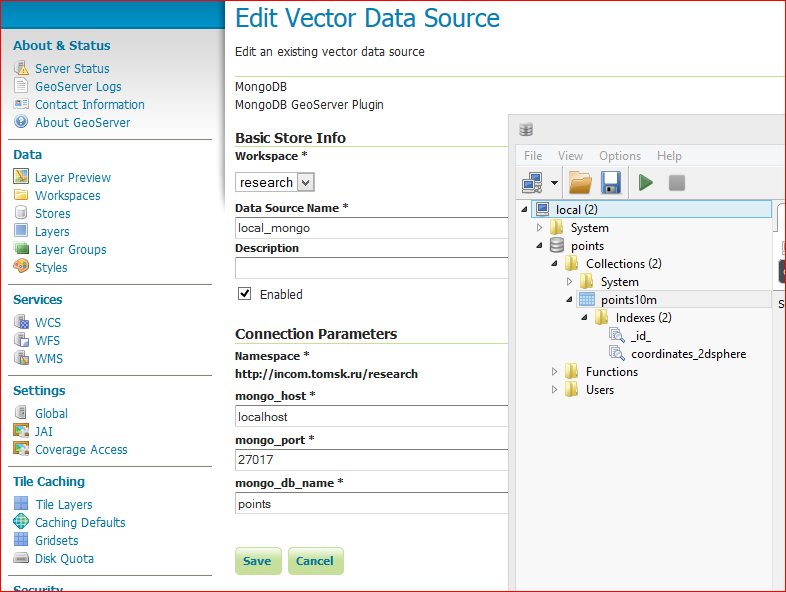Click the Gridsets icon in Tile Caching
The height and width of the screenshot is (592, 786).
click(21, 540)
